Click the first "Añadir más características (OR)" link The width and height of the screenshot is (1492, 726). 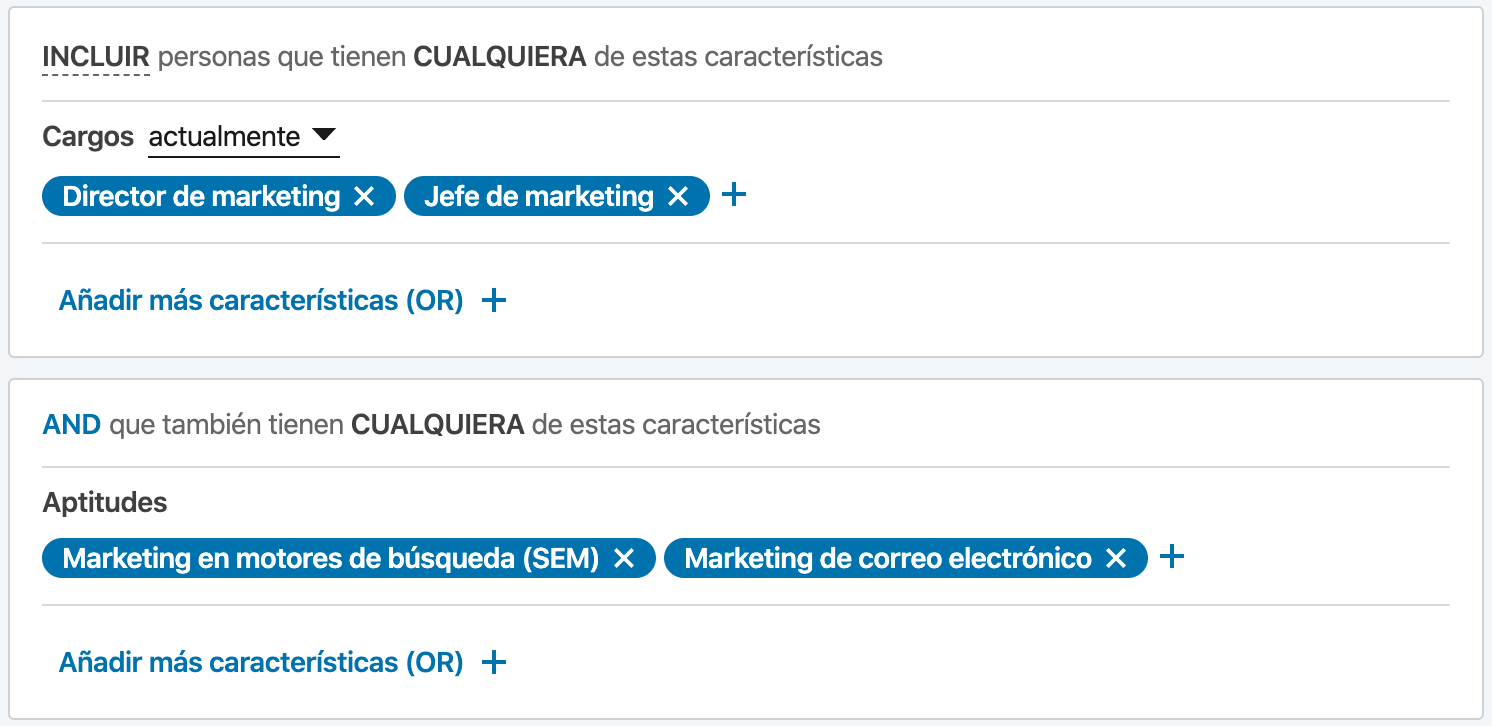pos(260,299)
